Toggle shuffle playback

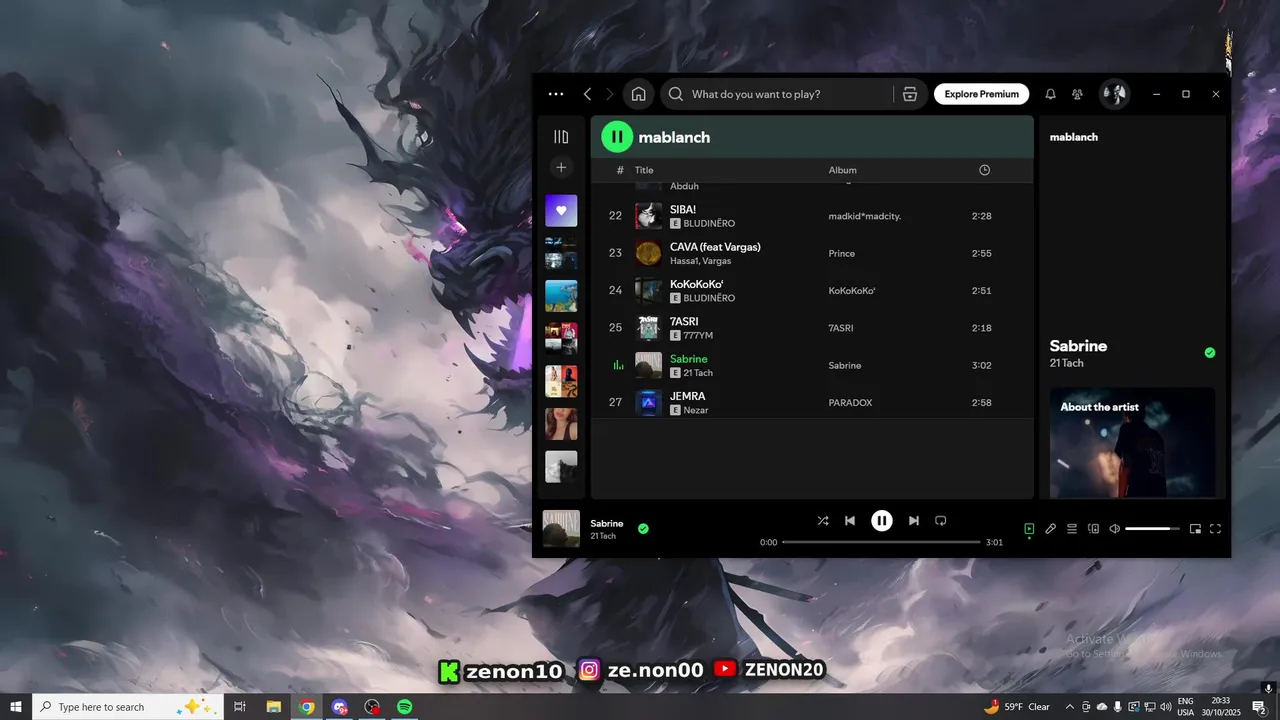pyautogui.click(x=822, y=521)
